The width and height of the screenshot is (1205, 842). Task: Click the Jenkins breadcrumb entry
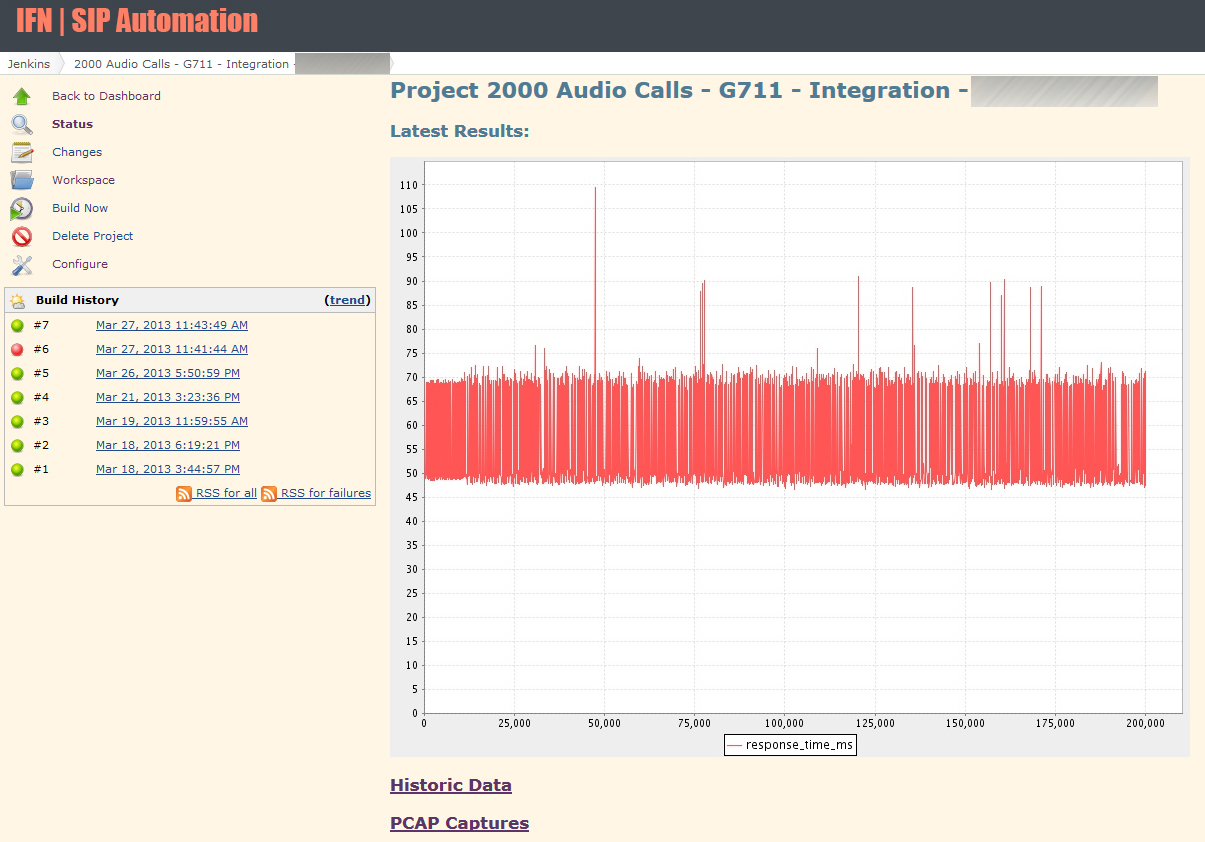click(x=27, y=63)
